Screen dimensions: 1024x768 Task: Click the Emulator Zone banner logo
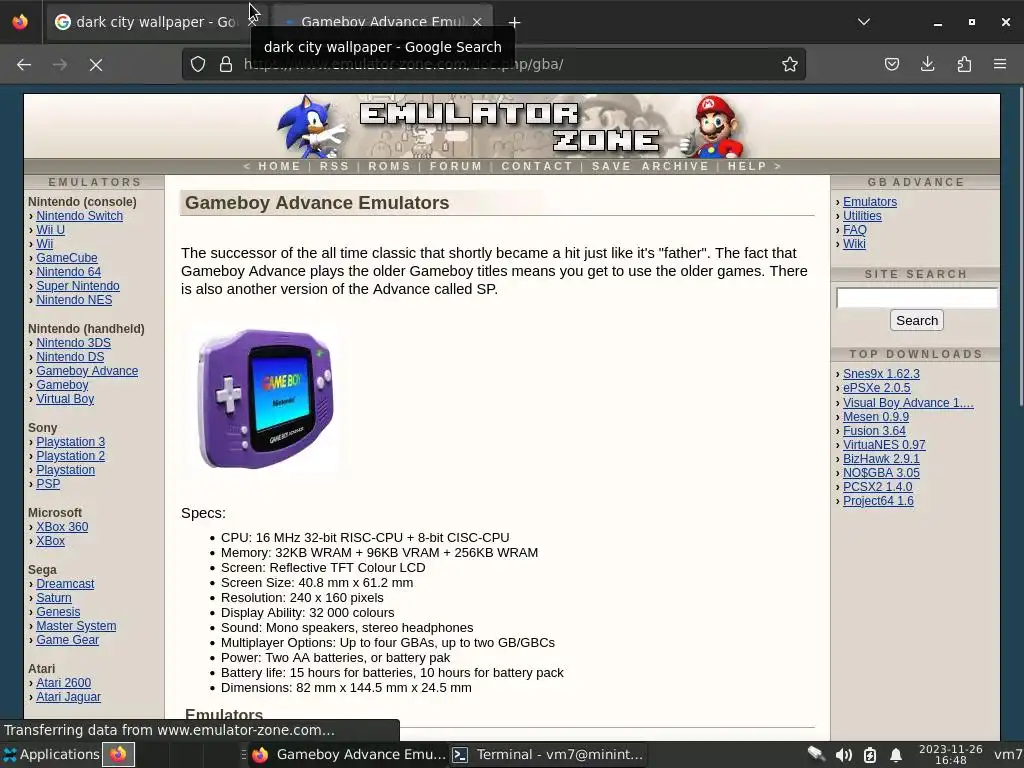click(511, 126)
